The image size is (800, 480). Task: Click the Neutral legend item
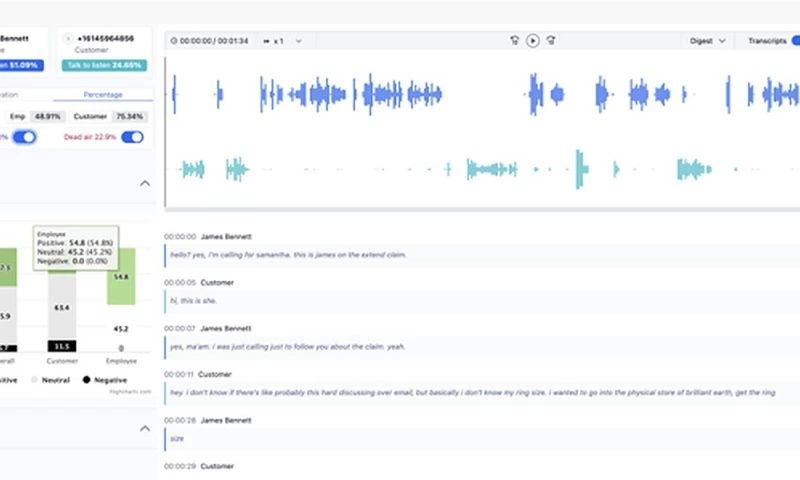point(50,380)
